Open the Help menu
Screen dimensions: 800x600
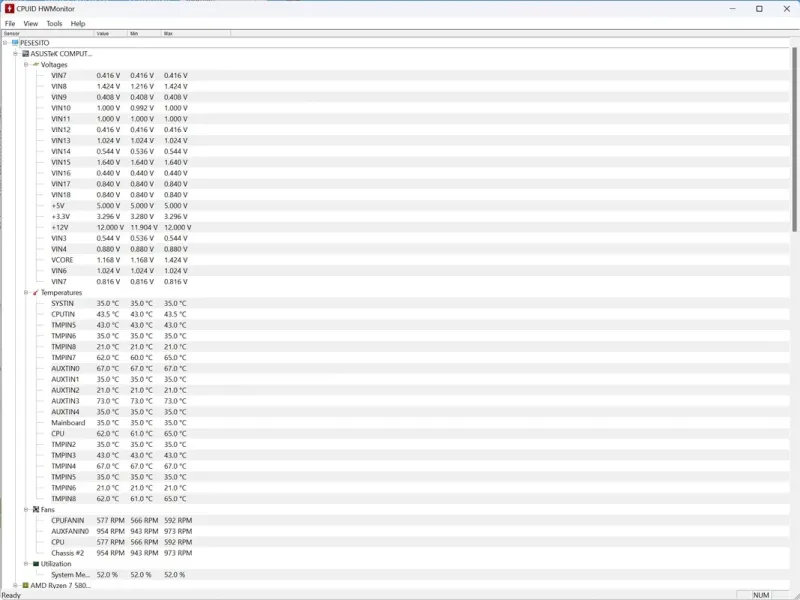click(x=78, y=23)
